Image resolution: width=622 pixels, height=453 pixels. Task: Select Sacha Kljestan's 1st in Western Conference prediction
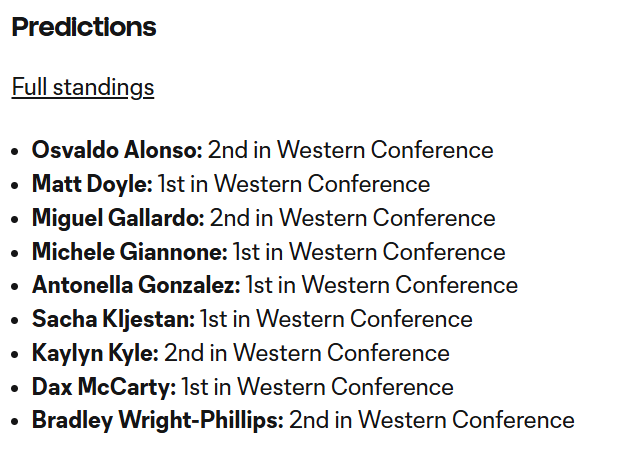pos(337,320)
